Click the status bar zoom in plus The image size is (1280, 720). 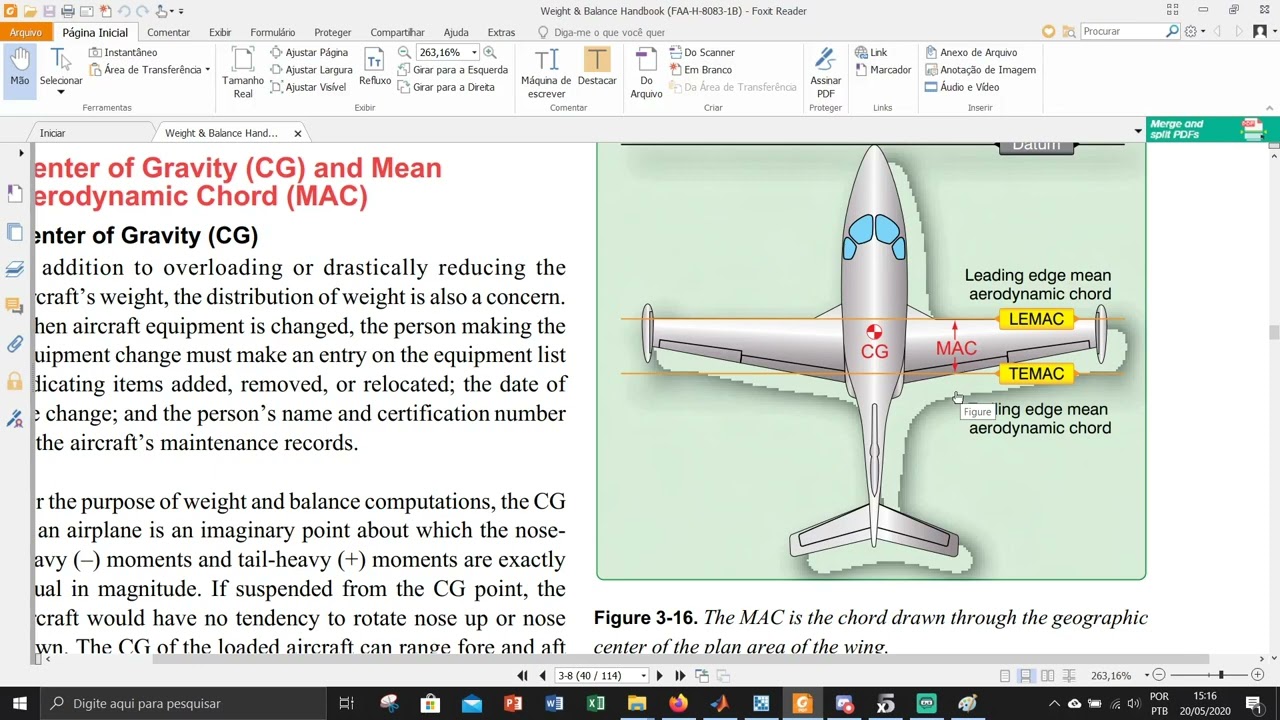pyautogui.click(x=1257, y=676)
